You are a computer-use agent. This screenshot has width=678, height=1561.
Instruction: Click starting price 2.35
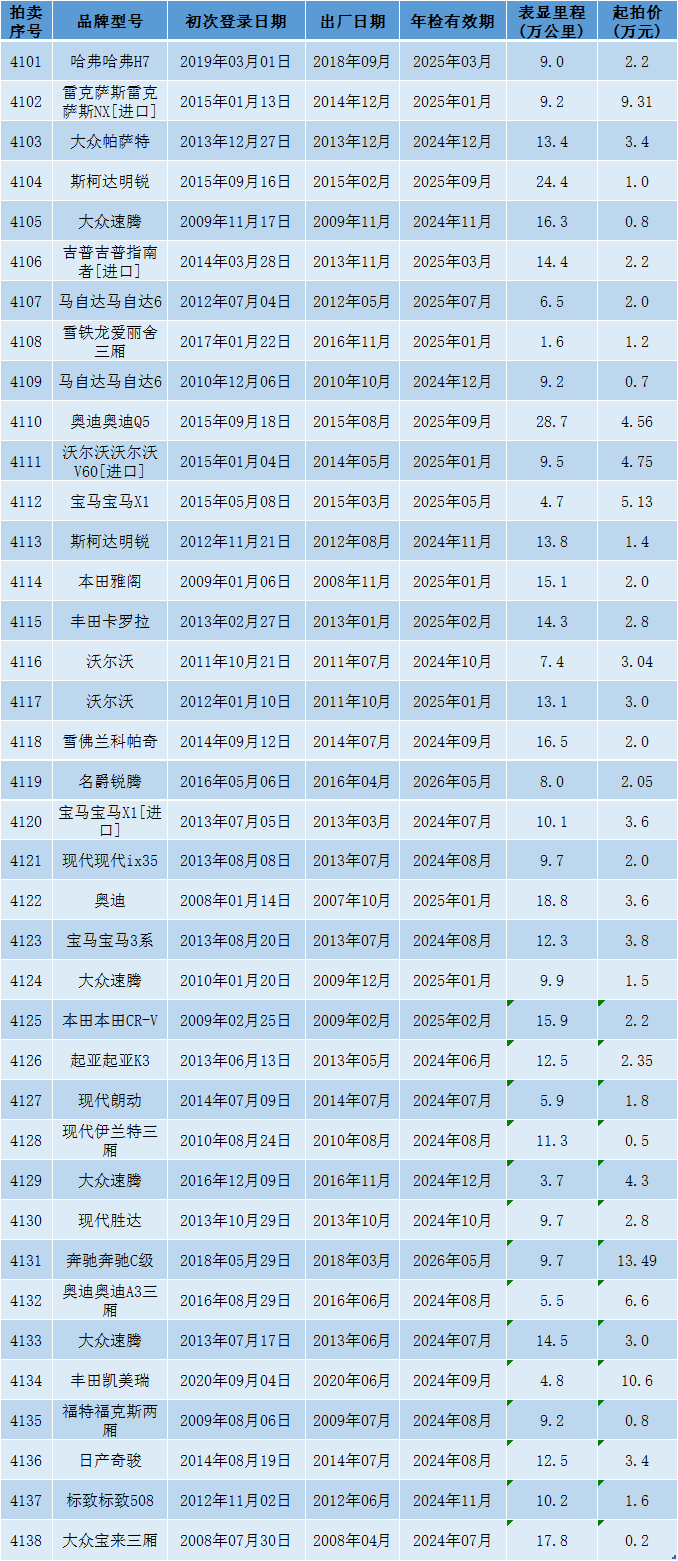coord(637,1061)
